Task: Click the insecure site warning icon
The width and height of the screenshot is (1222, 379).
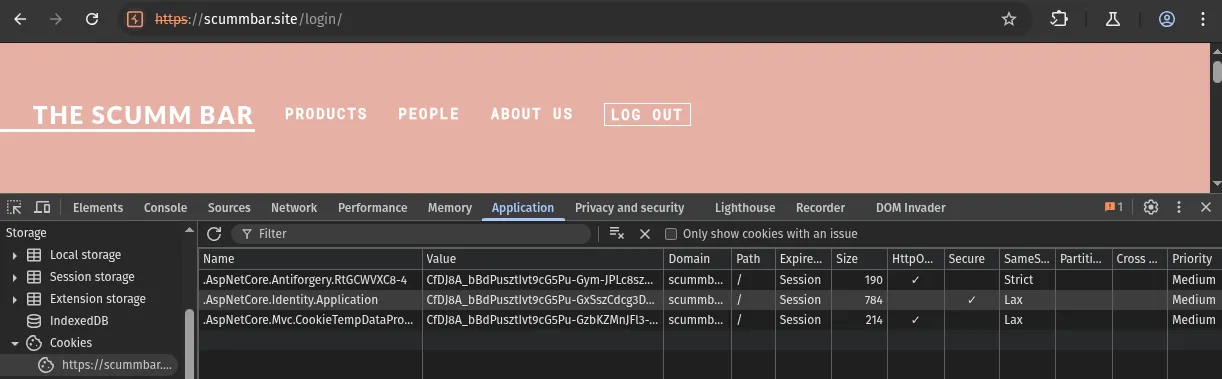Action: coord(136,19)
